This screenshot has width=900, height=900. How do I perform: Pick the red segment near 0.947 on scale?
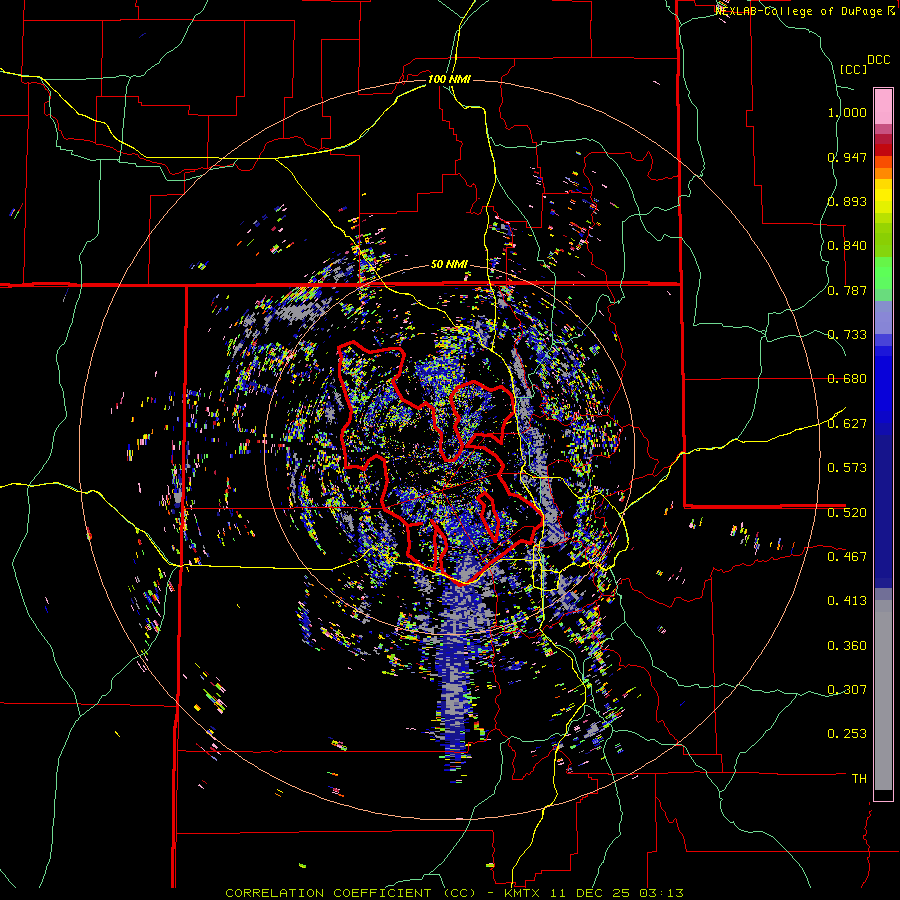click(x=883, y=150)
